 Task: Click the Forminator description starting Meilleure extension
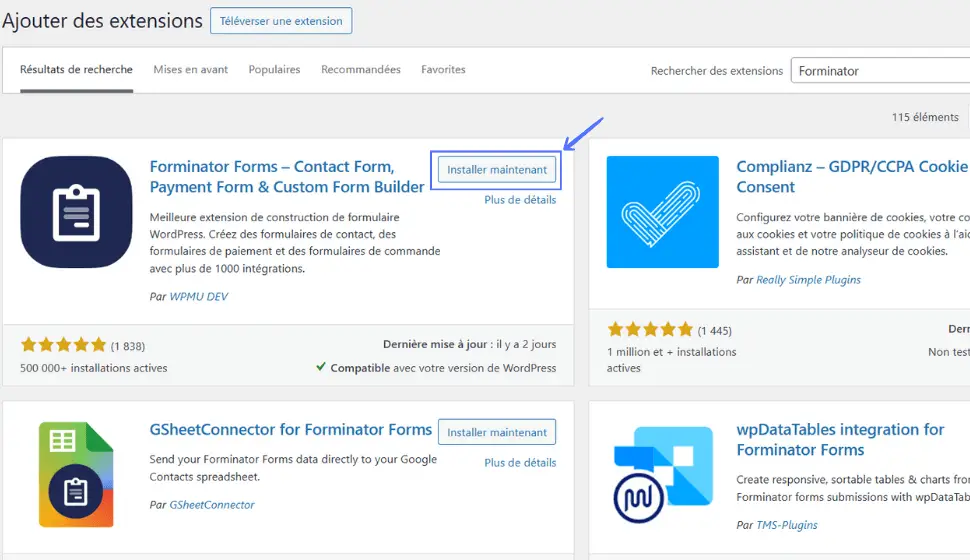coord(295,243)
